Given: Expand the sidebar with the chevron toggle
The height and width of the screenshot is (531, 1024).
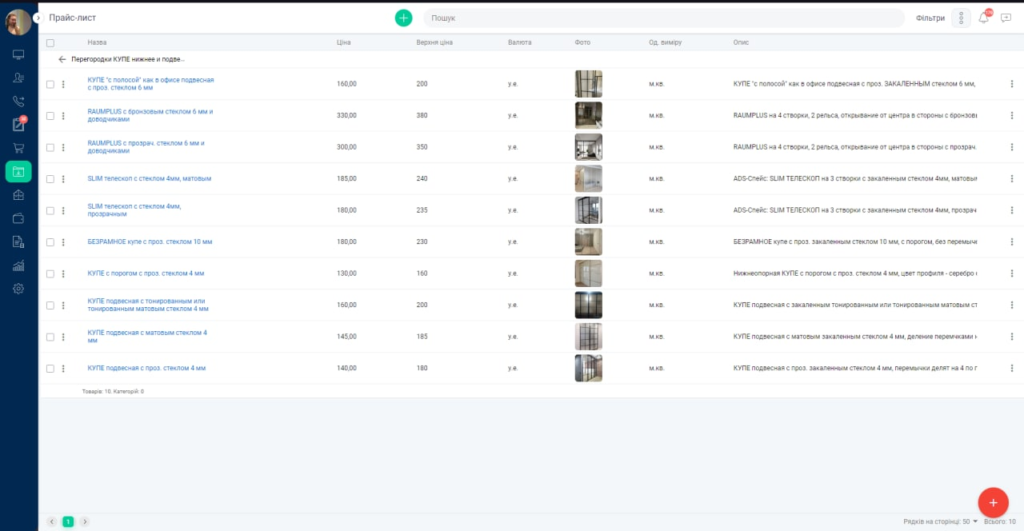Looking at the screenshot, I should tap(38, 18).
